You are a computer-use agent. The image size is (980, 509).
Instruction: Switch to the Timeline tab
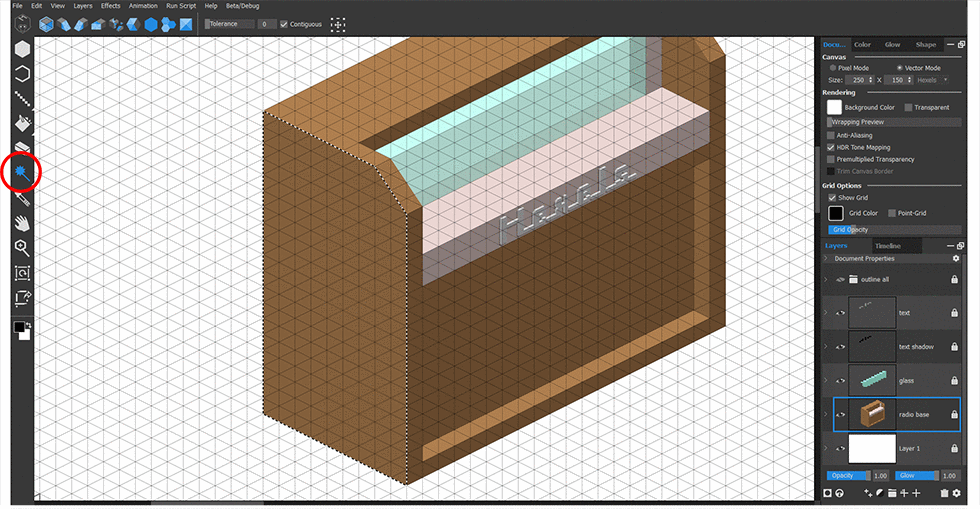[x=887, y=245]
